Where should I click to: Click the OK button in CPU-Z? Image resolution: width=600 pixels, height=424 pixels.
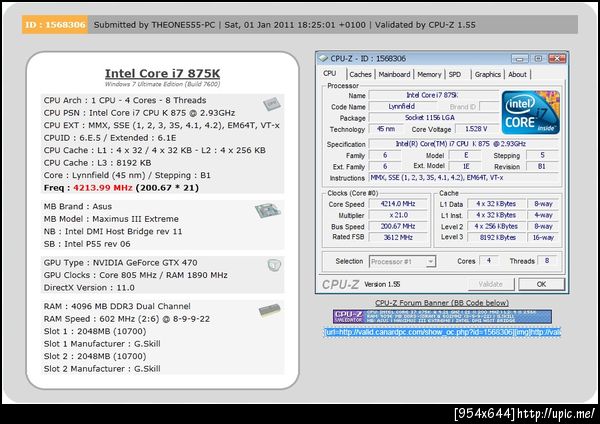coord(541,284)
